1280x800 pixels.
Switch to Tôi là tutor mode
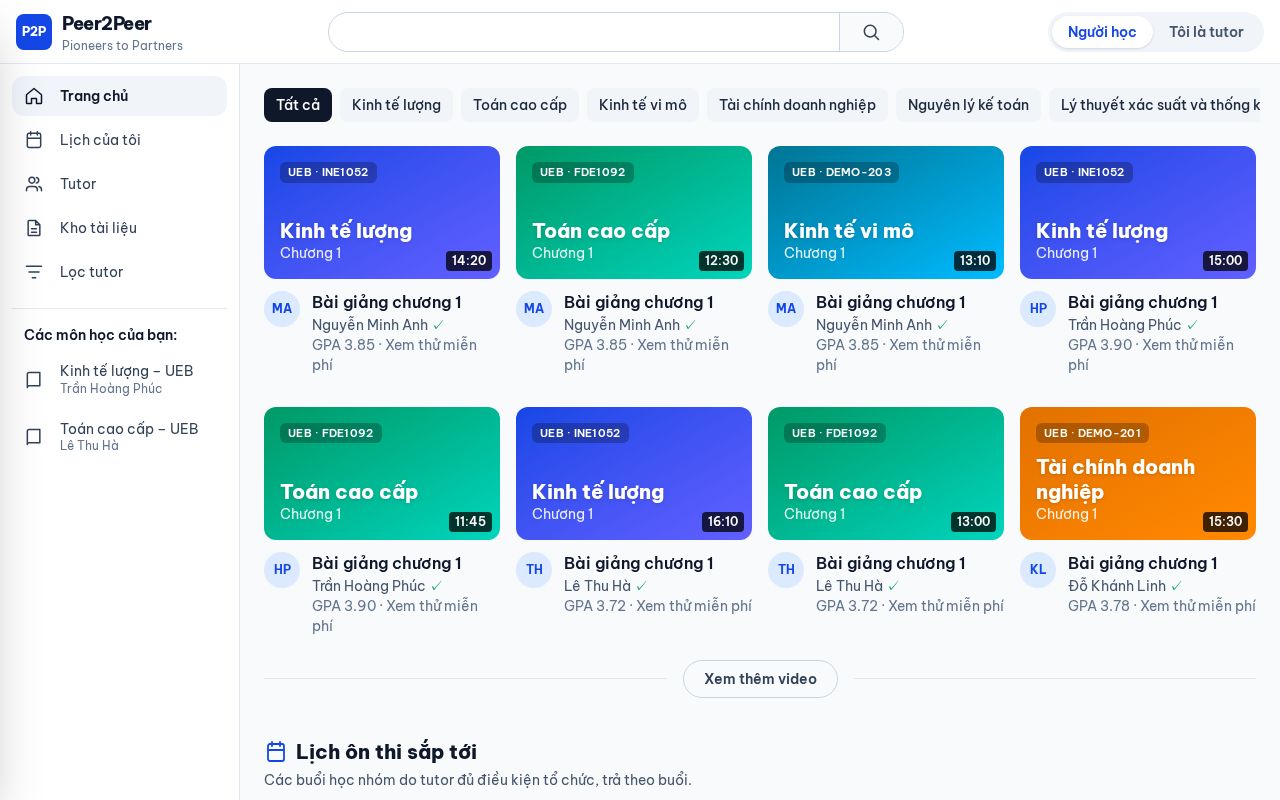[1206, 32]
